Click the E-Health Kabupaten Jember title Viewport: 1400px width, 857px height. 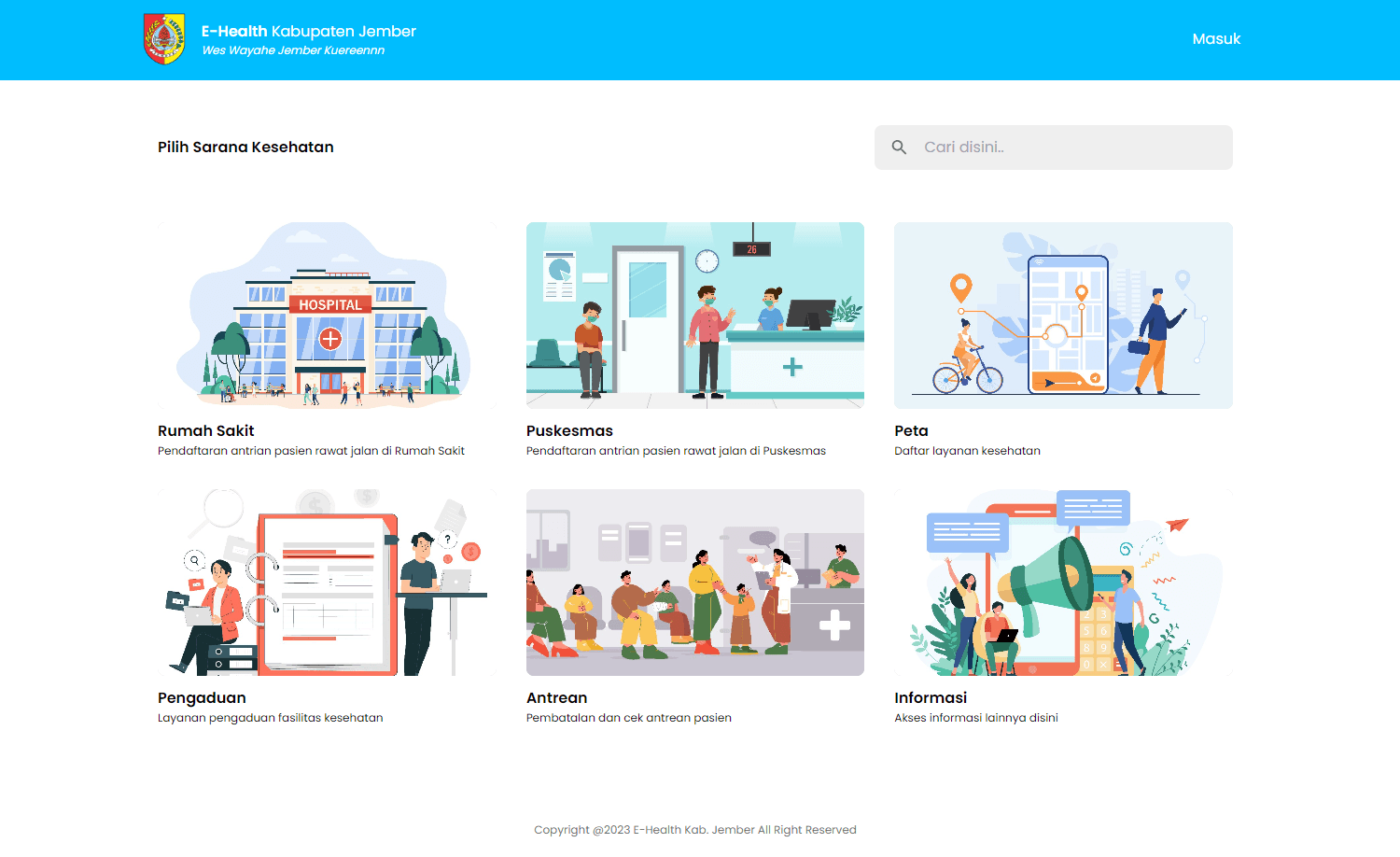pyautogui.click(x=309, y=31)
